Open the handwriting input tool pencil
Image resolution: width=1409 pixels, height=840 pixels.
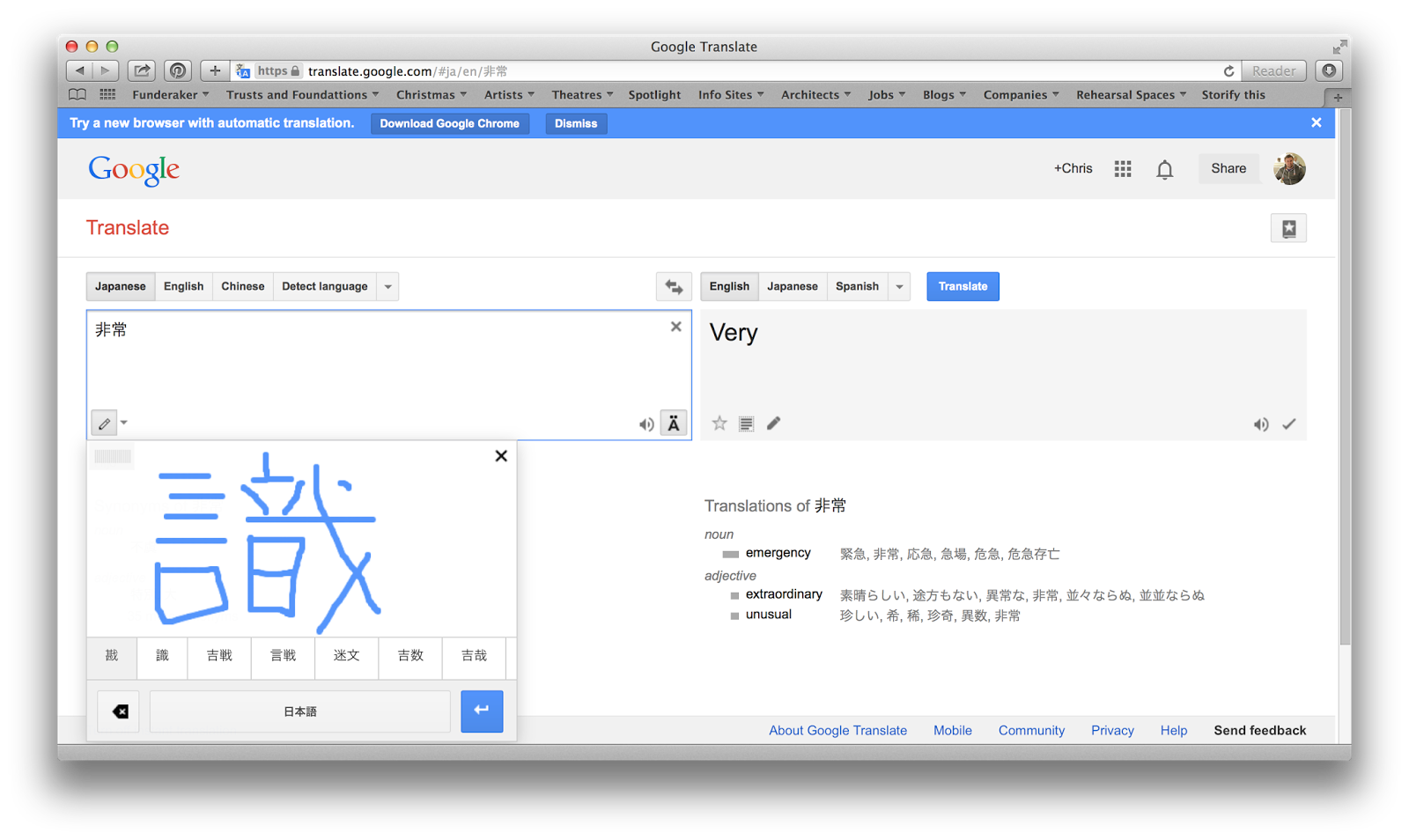click(x=104, y=424)
